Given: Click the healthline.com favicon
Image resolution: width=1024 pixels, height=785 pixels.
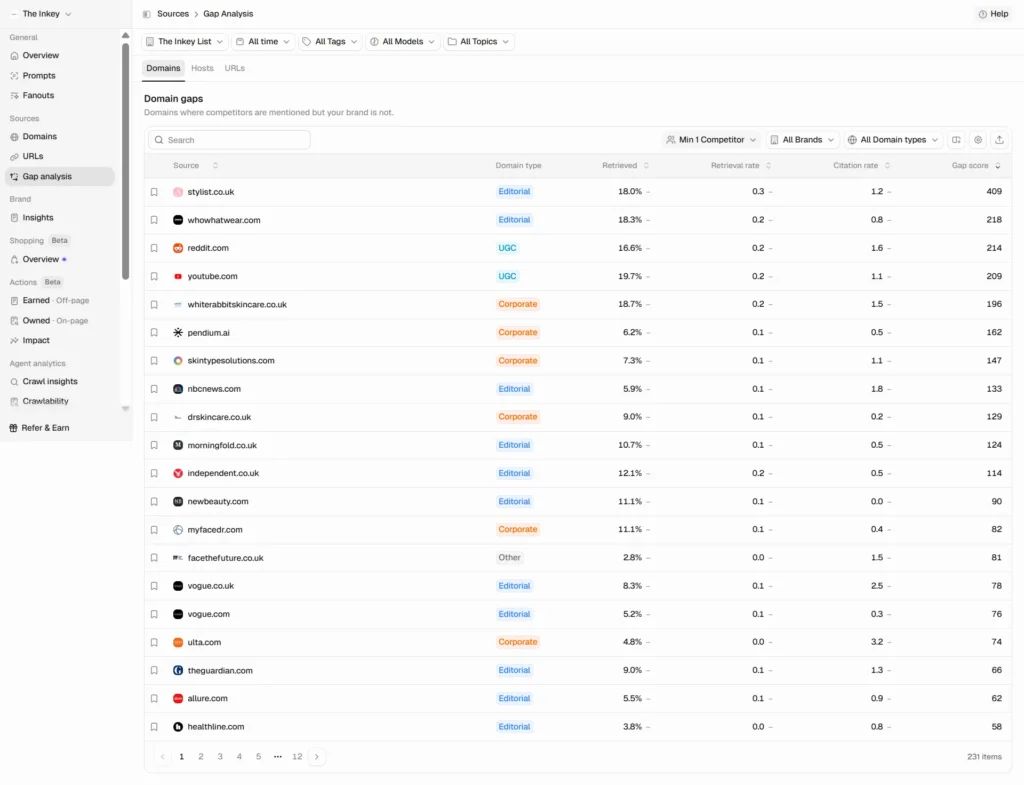Looking at the screenshot, I should click(178, 727).
